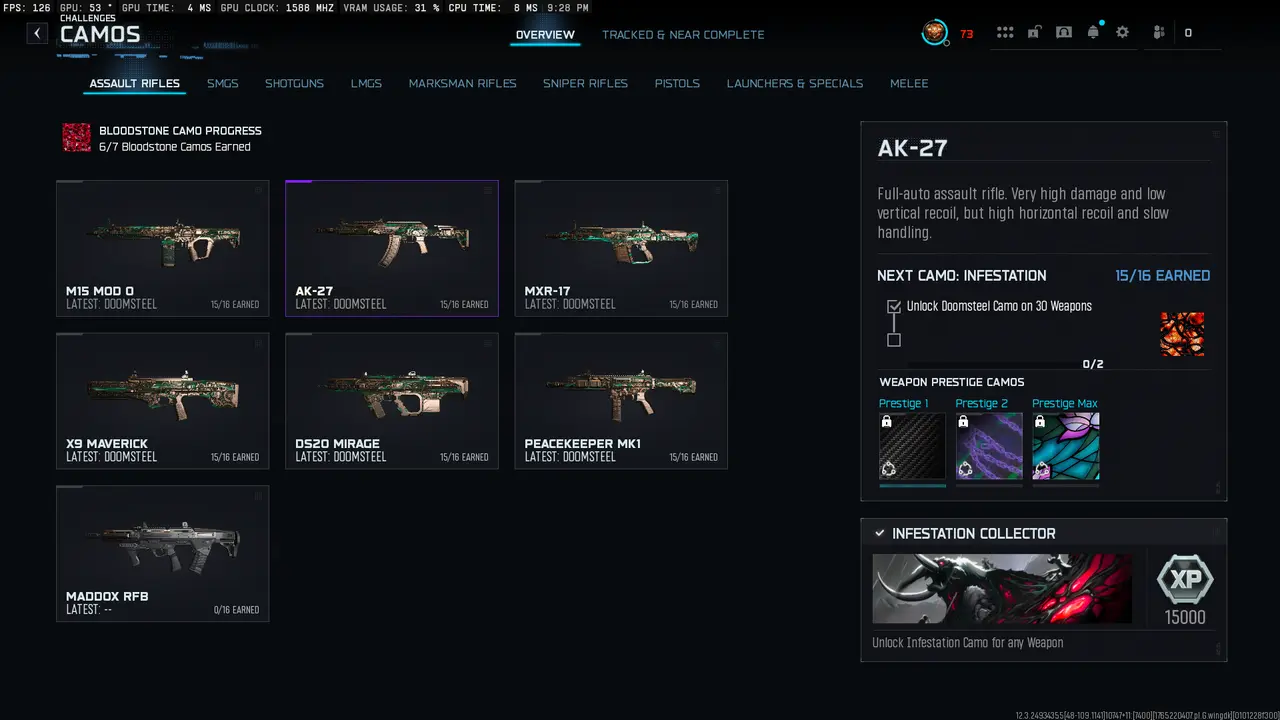Open Tracked & Near Complete tab
The width and height of the screenshot is (1280, 720).
[683, 34]
